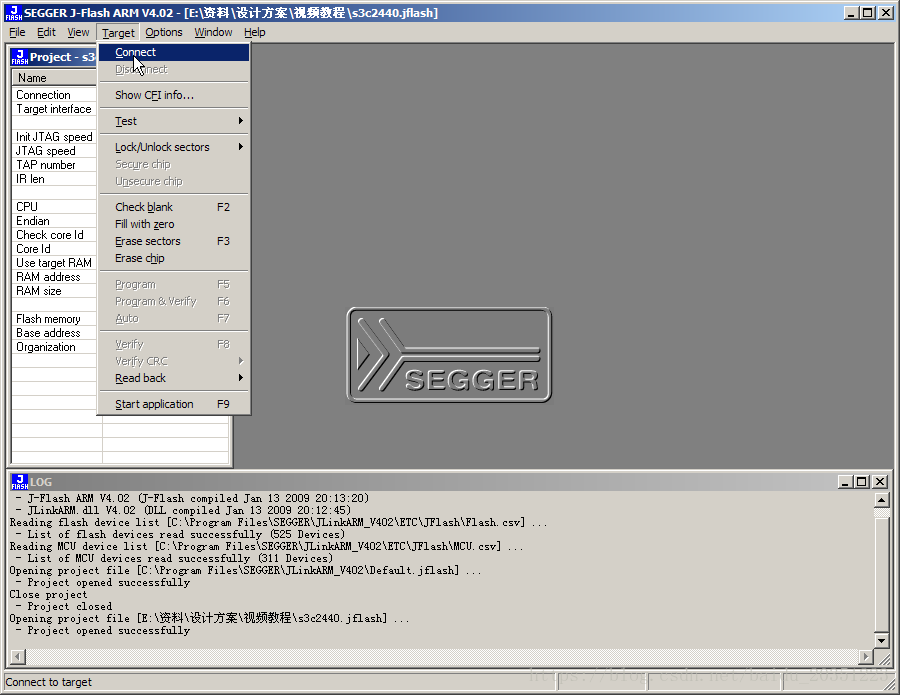
Task: Click LOG horizontal scroll left arrow
Action: click(18, 656)
